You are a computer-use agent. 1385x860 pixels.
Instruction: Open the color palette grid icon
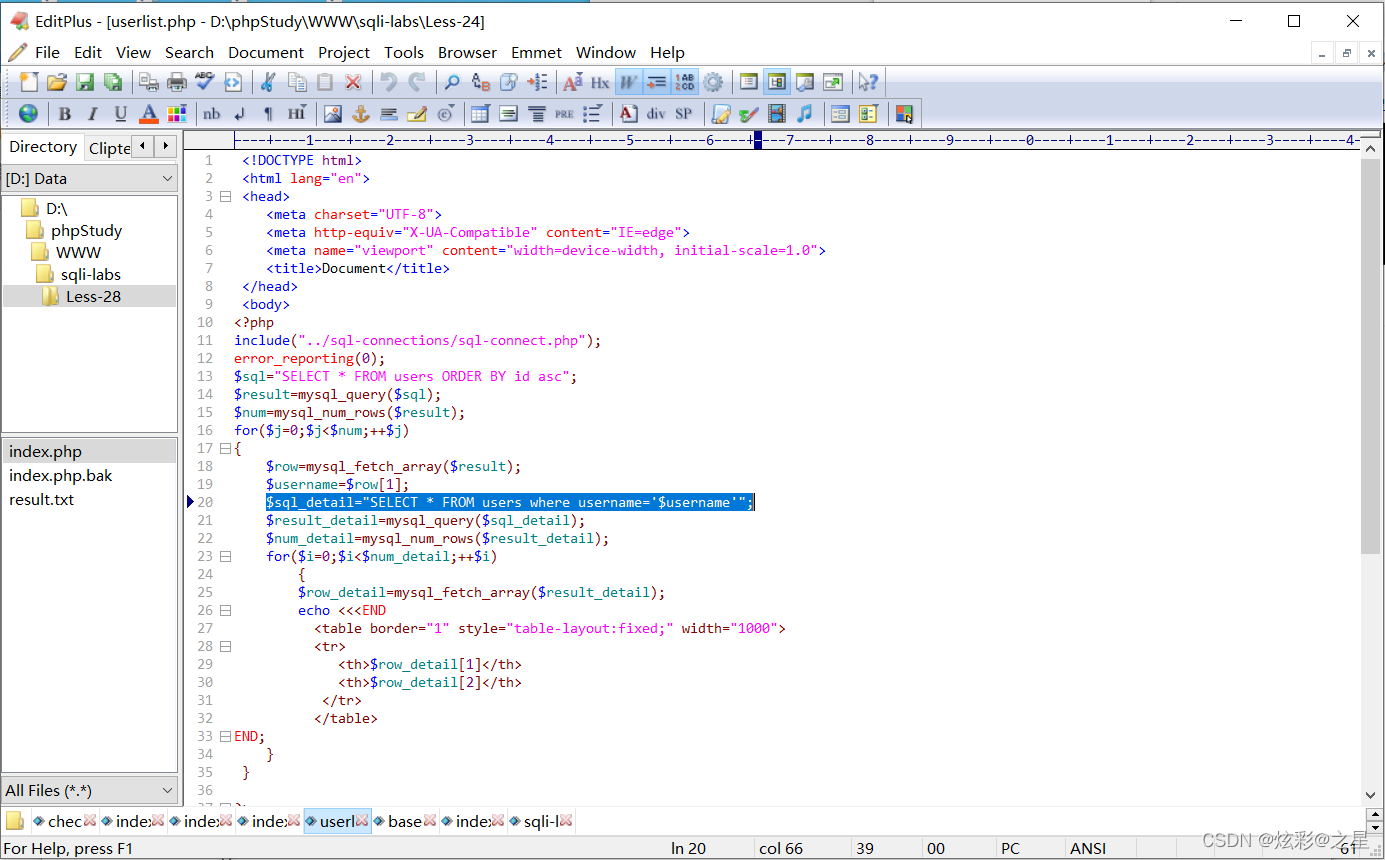coord(177,113)
